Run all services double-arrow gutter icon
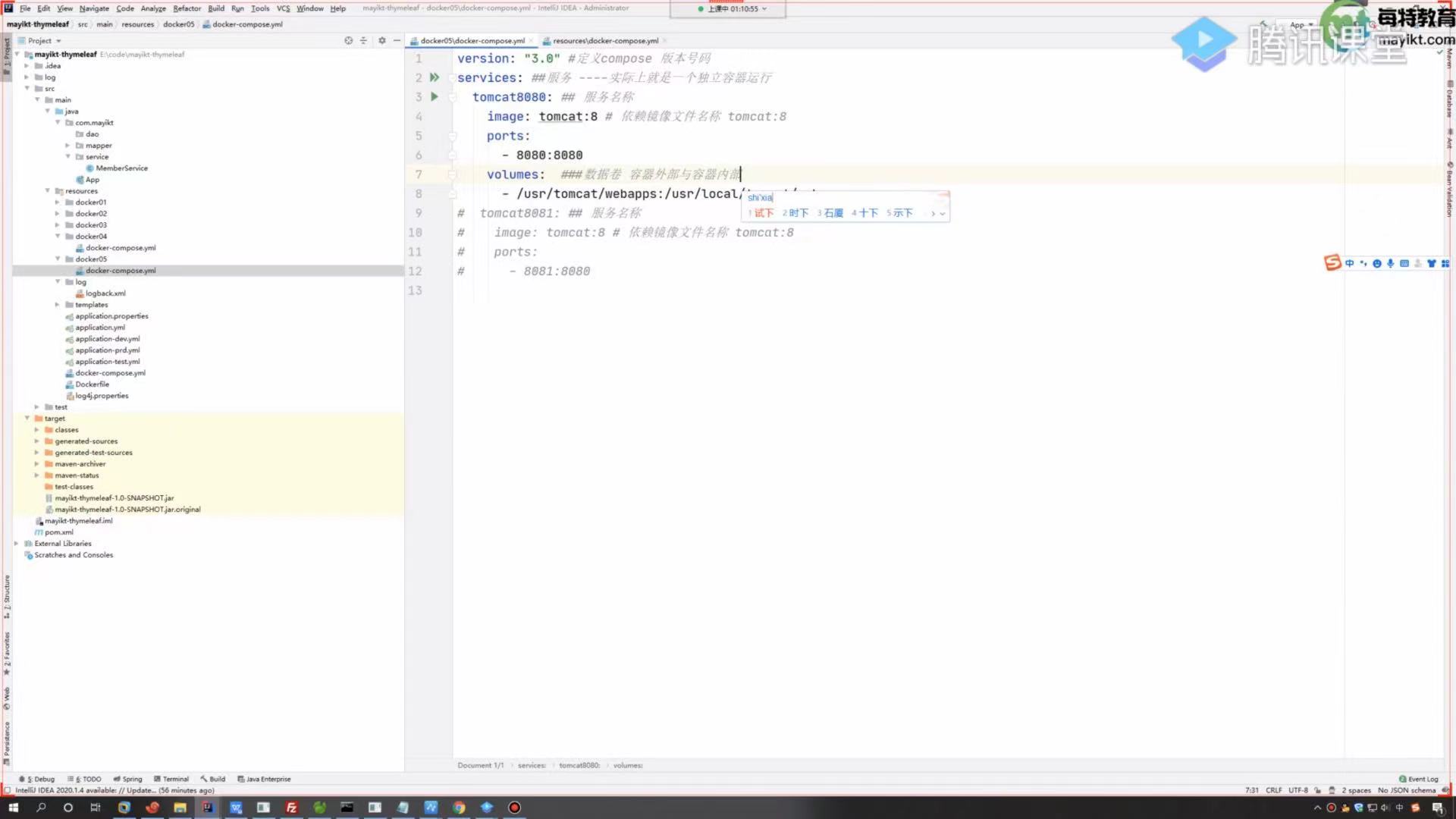1456x819 pixels. point(435,77)
